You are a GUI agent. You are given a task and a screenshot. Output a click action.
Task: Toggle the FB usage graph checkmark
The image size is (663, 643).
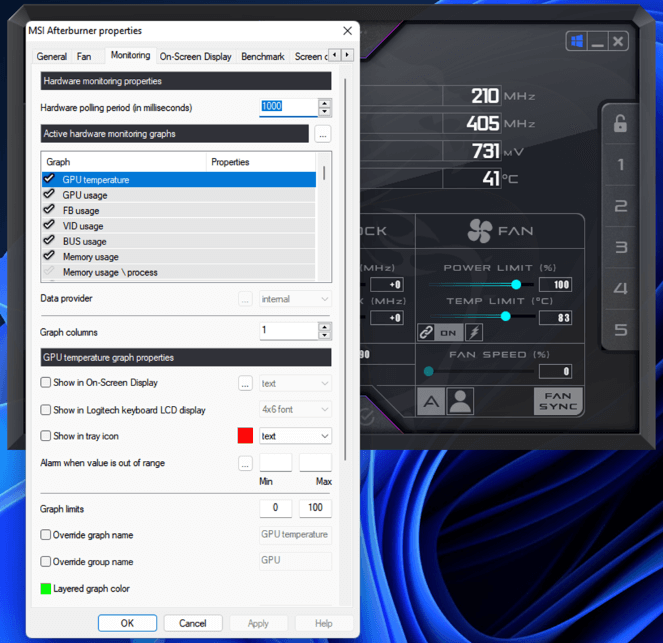tap(49, 209)
